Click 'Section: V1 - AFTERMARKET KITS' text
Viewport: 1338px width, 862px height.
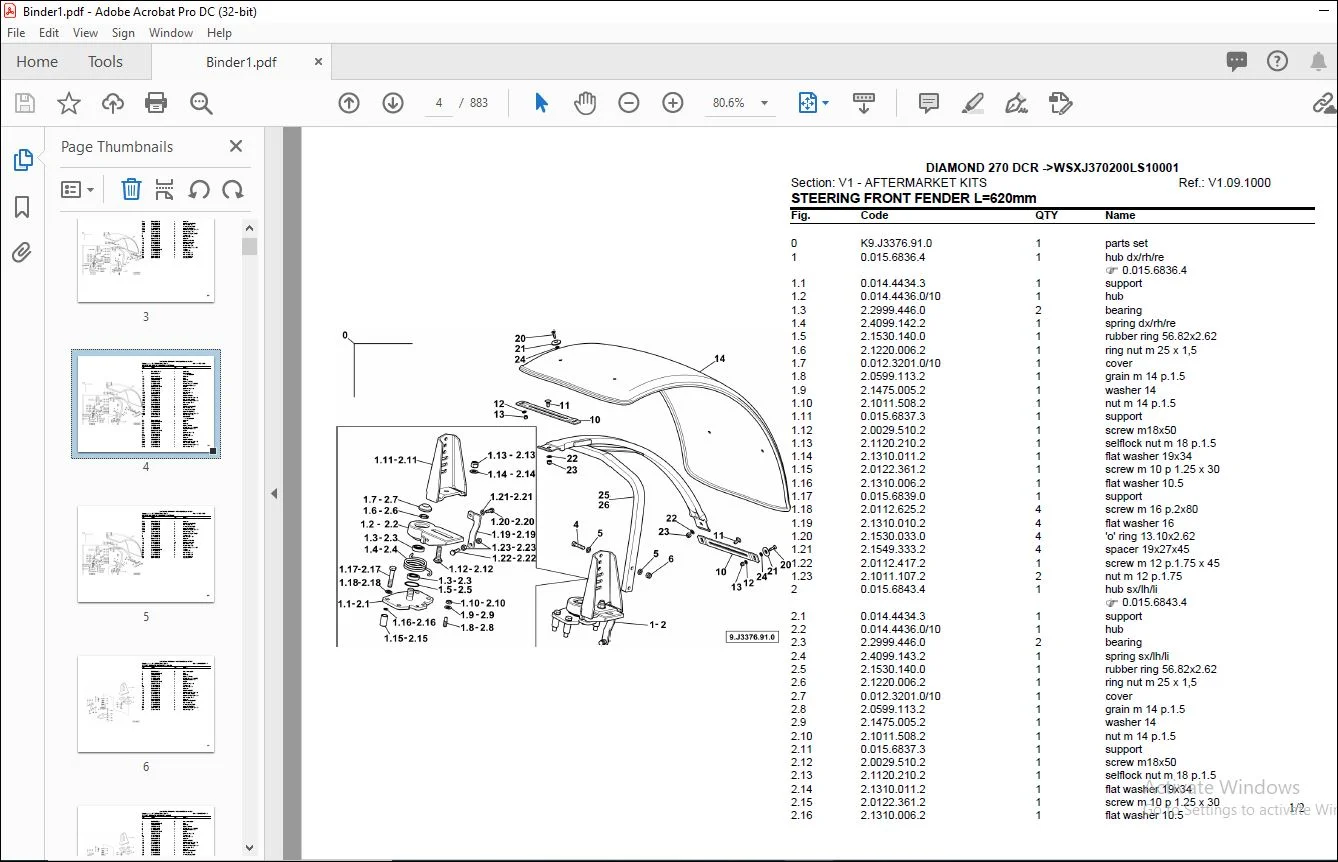click(x=889, y=183)
